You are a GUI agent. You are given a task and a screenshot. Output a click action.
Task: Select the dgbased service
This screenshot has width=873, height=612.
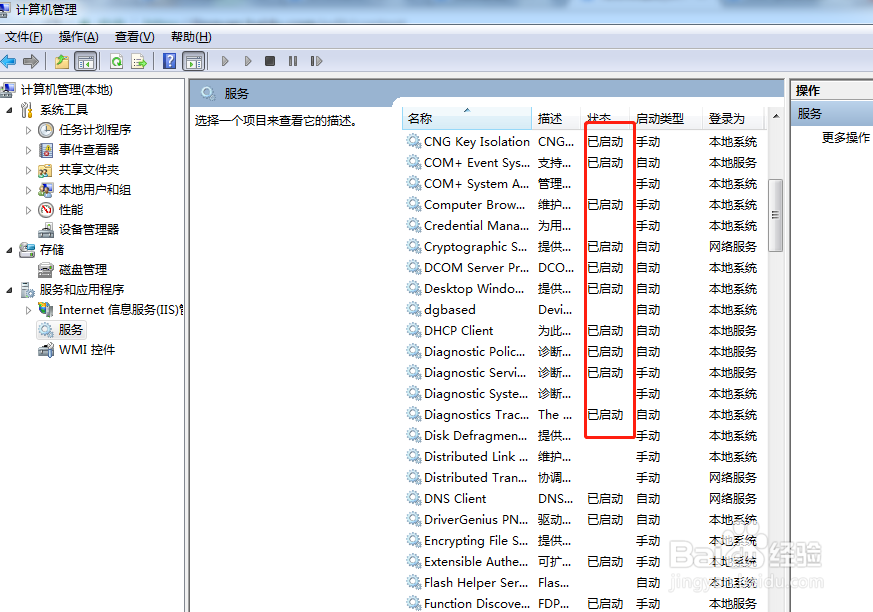click(x=584, y=310)
